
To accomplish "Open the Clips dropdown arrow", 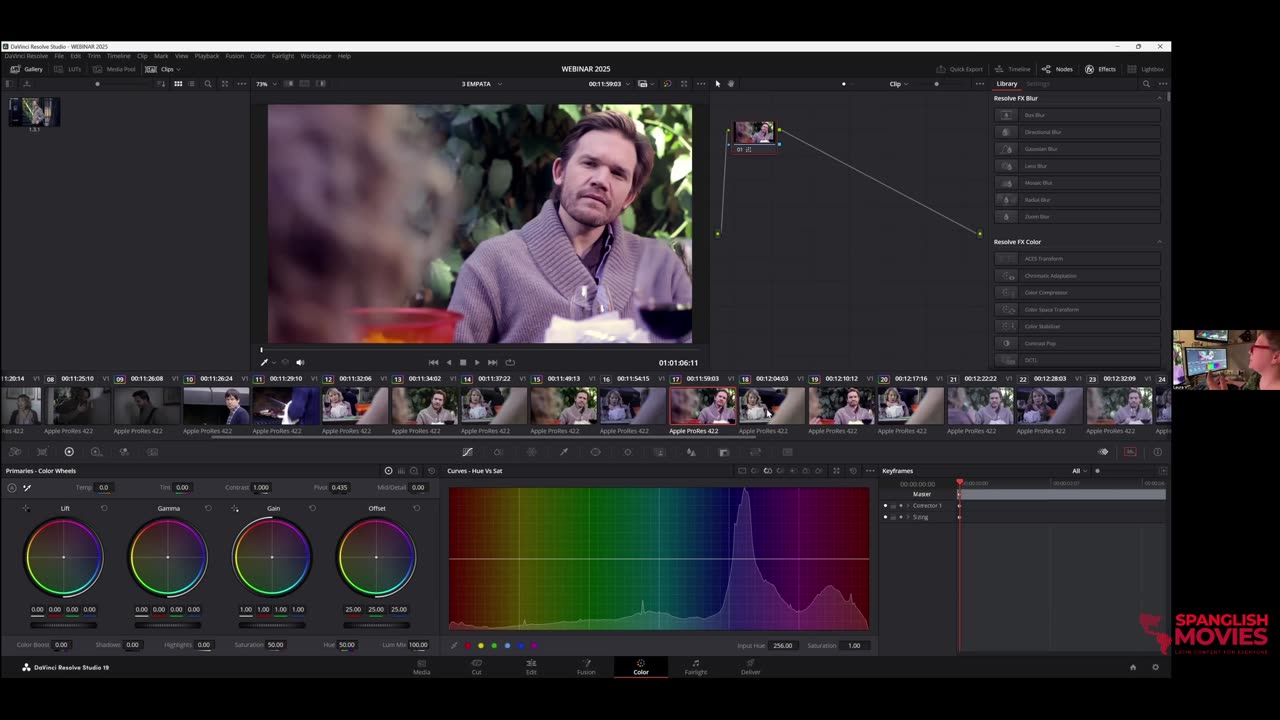I will [x=178, y=69].
